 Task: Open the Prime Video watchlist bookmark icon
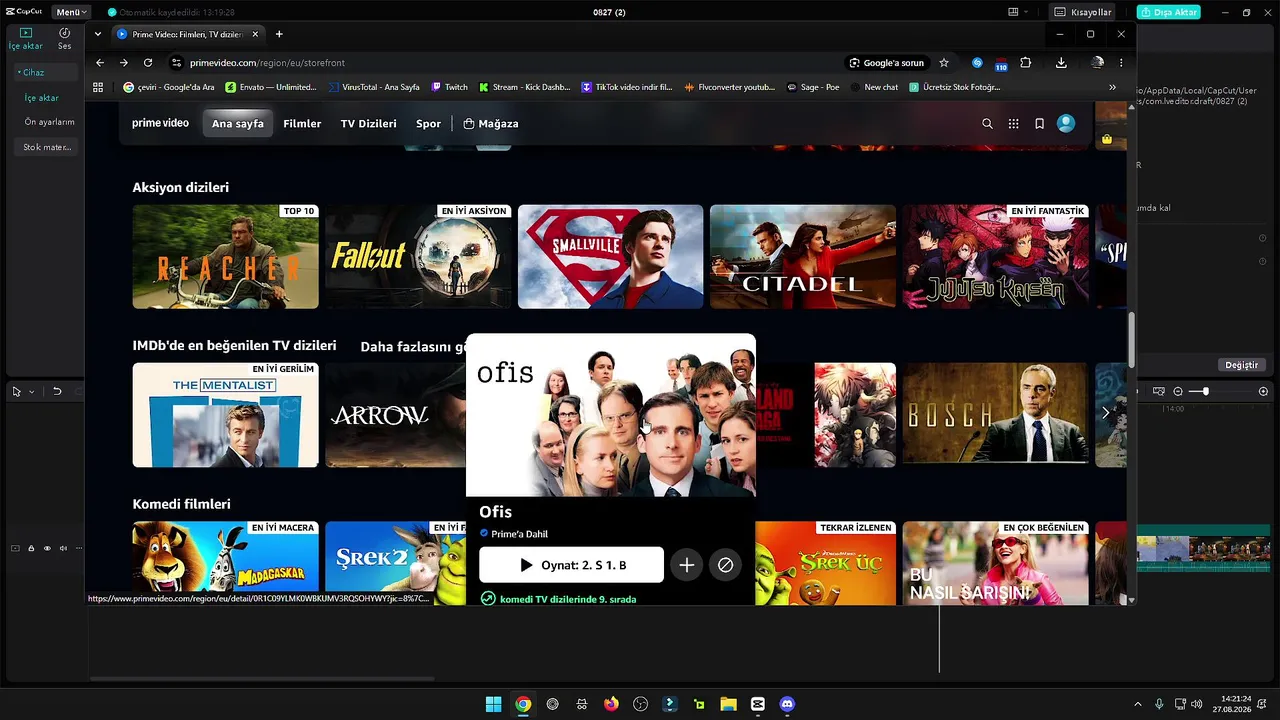[1040, 124]
